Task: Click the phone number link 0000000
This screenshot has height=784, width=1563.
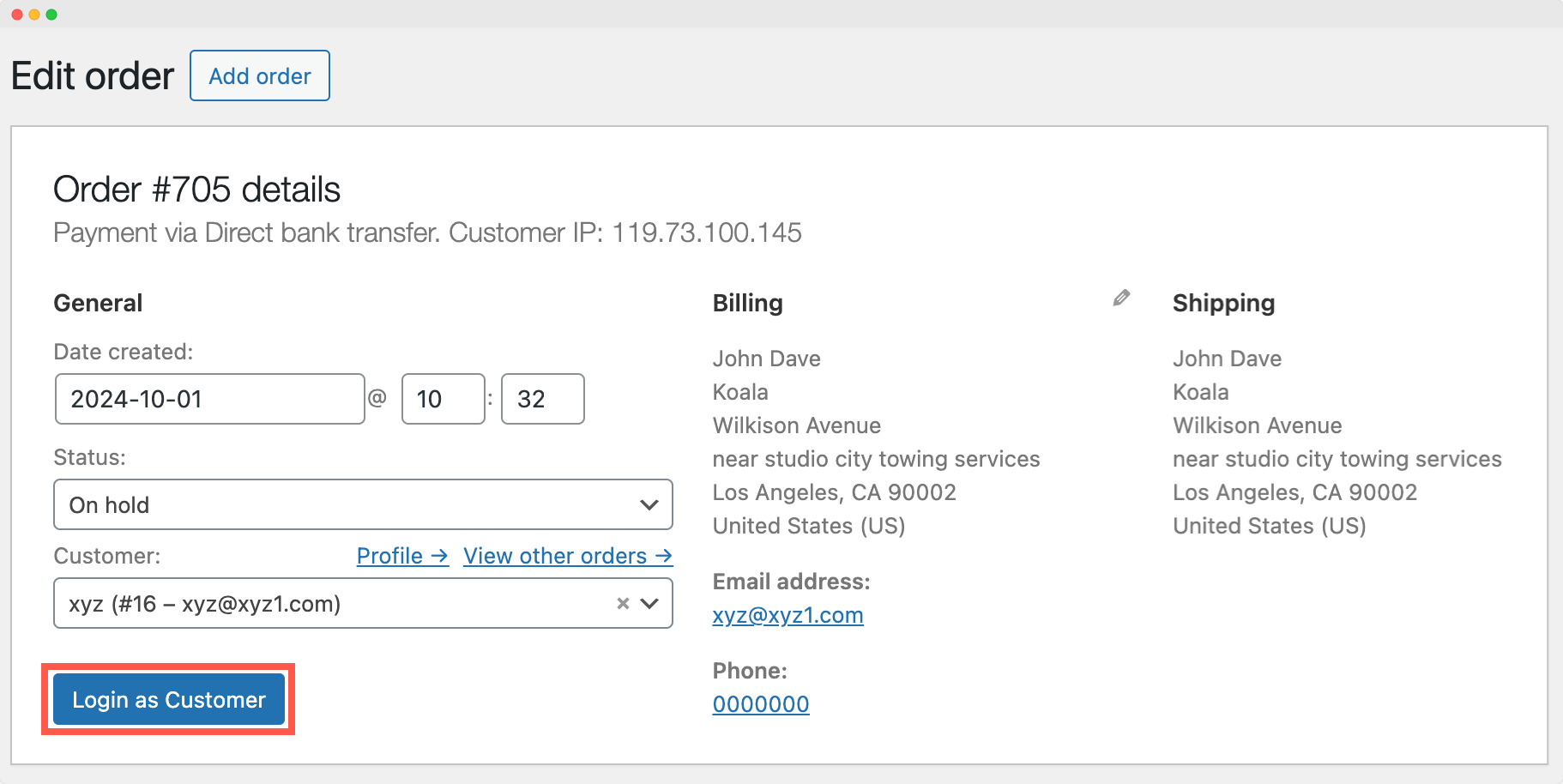Action: pyautogui.click(x=760, y=703)
